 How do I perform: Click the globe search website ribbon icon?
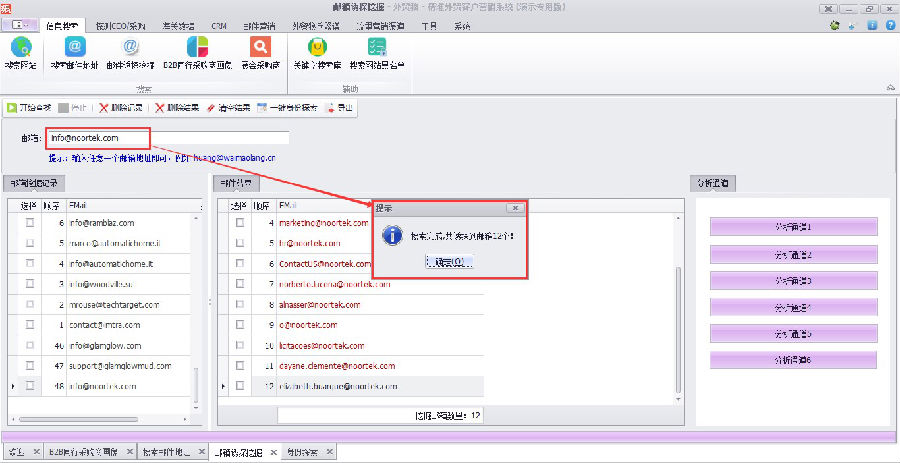(20, 49)
